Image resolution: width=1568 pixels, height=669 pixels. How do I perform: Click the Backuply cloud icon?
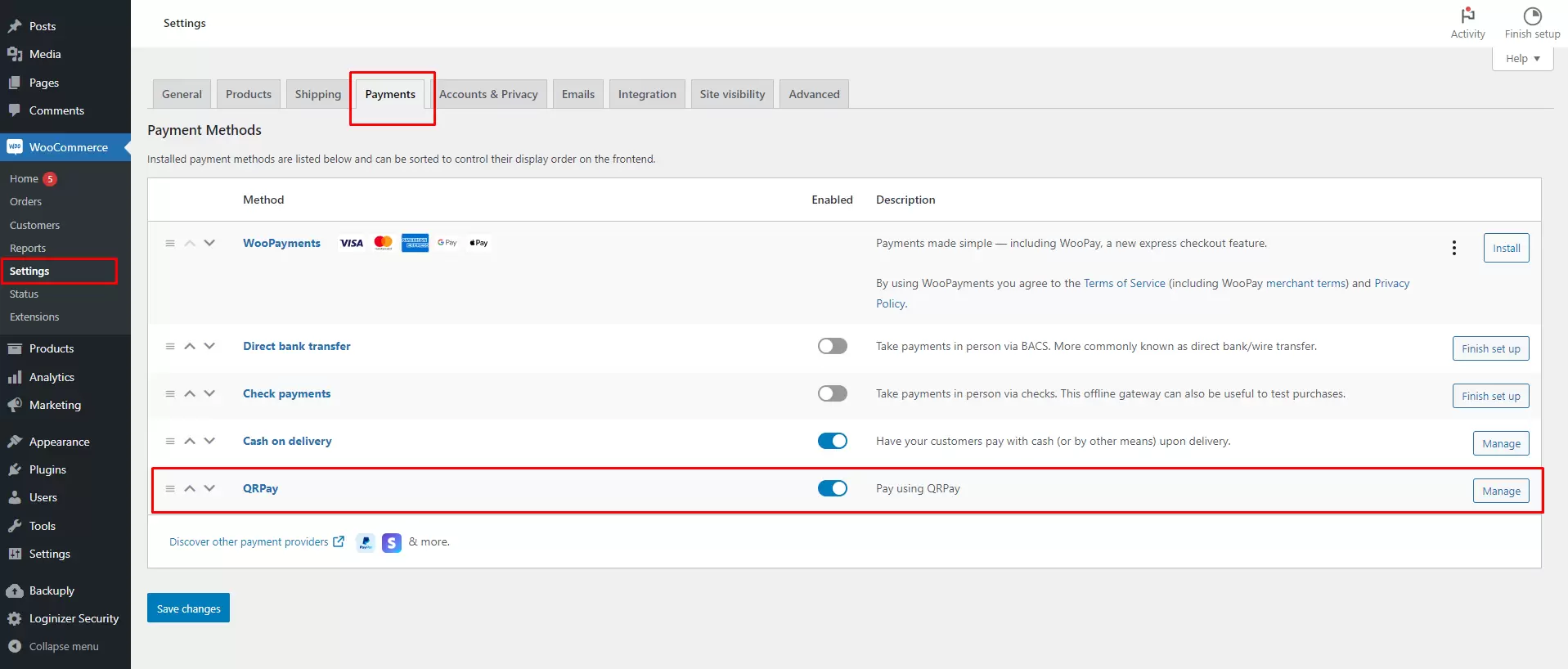(x=15, y=590)
